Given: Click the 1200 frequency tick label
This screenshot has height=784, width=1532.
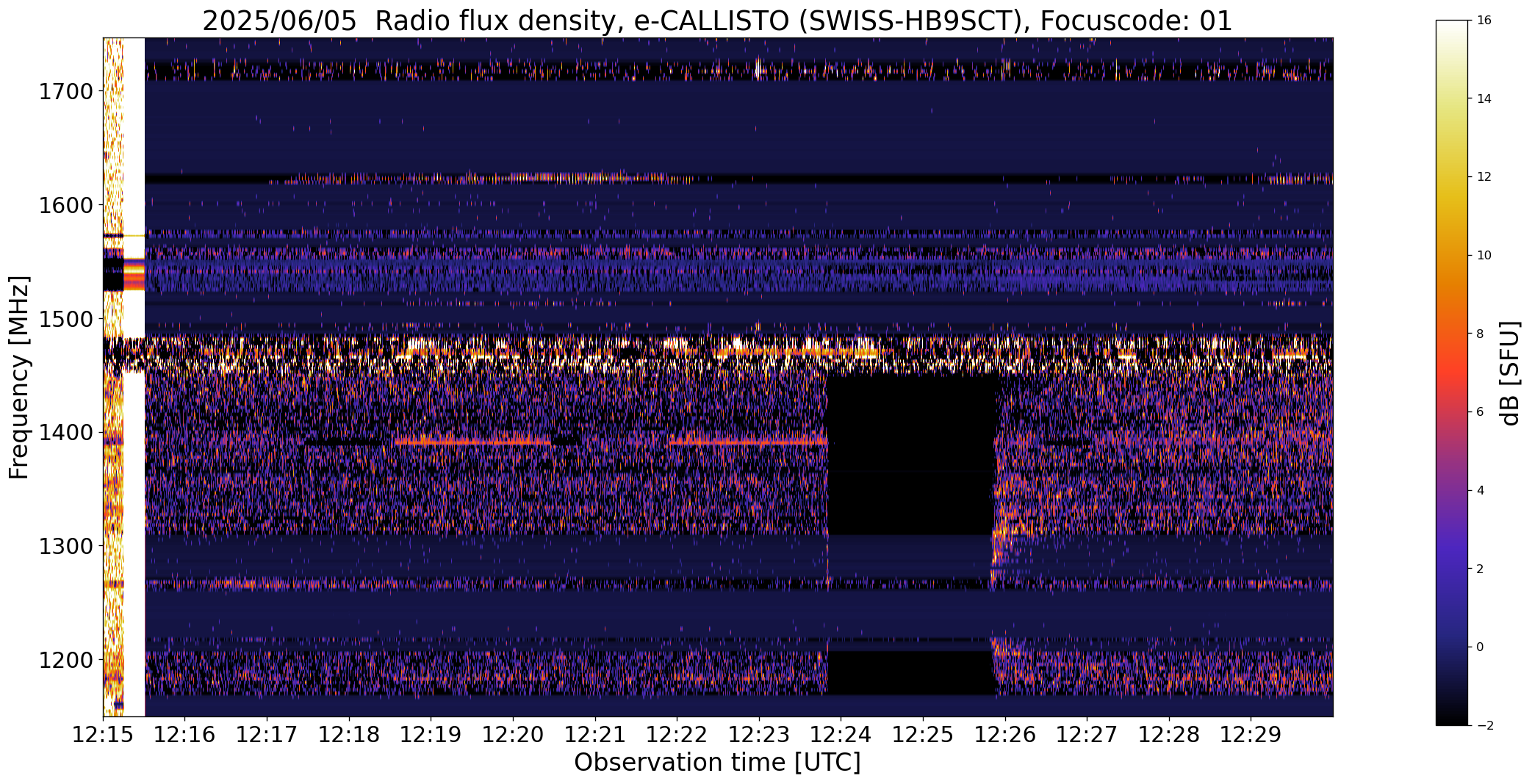Looking at the screenshot, I should (65, 660).
